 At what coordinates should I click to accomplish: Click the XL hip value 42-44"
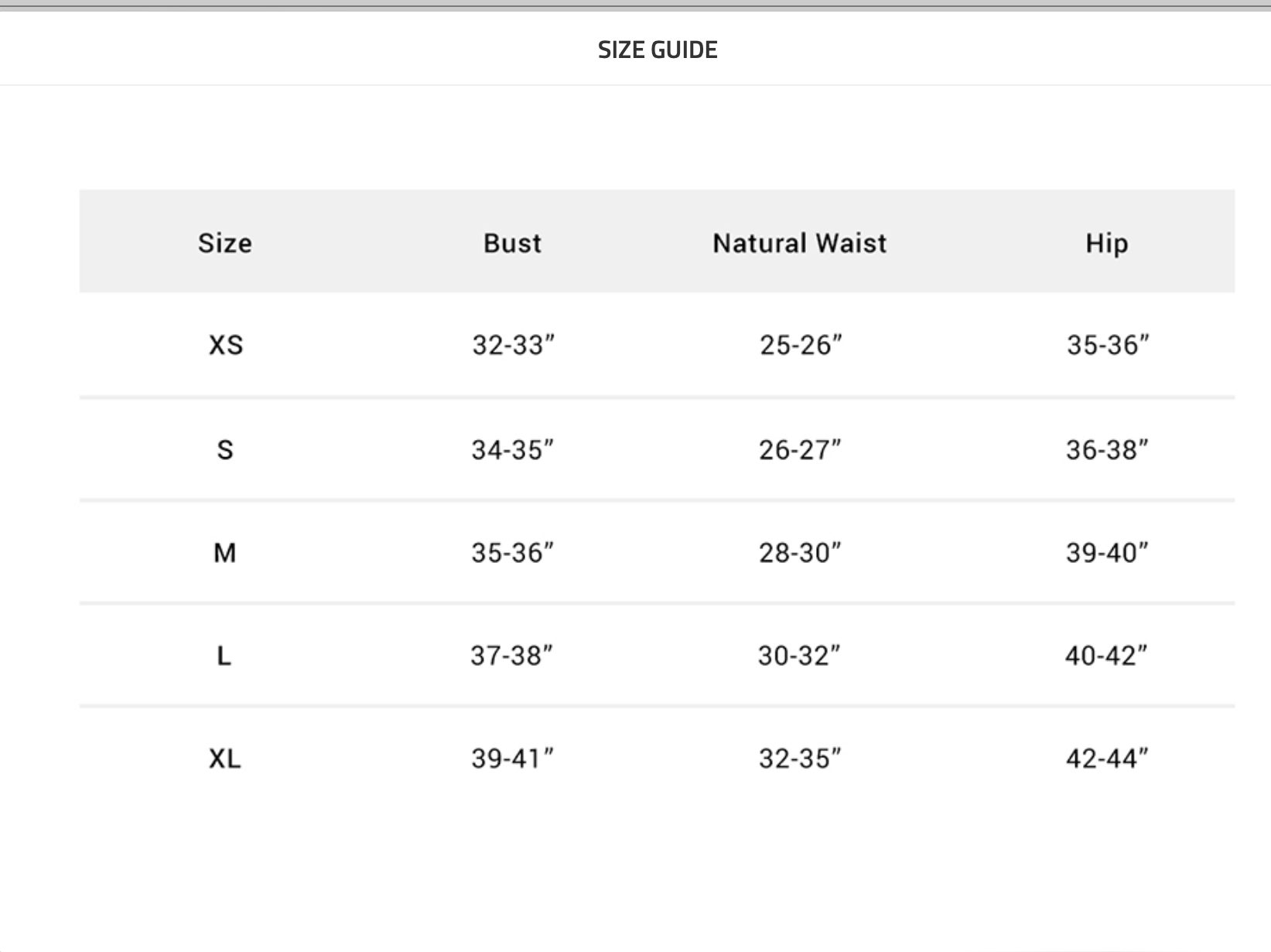coord(1107,759)
